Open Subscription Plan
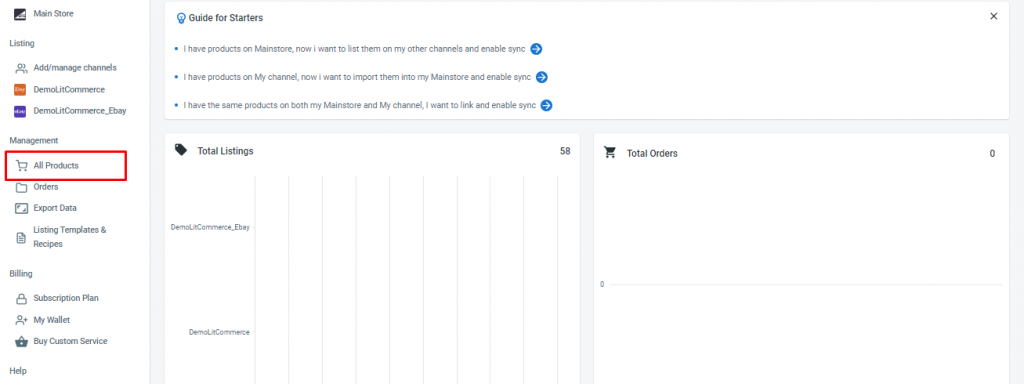The width and height of the screenshot is (1024, 384). [x=66, y=298]
